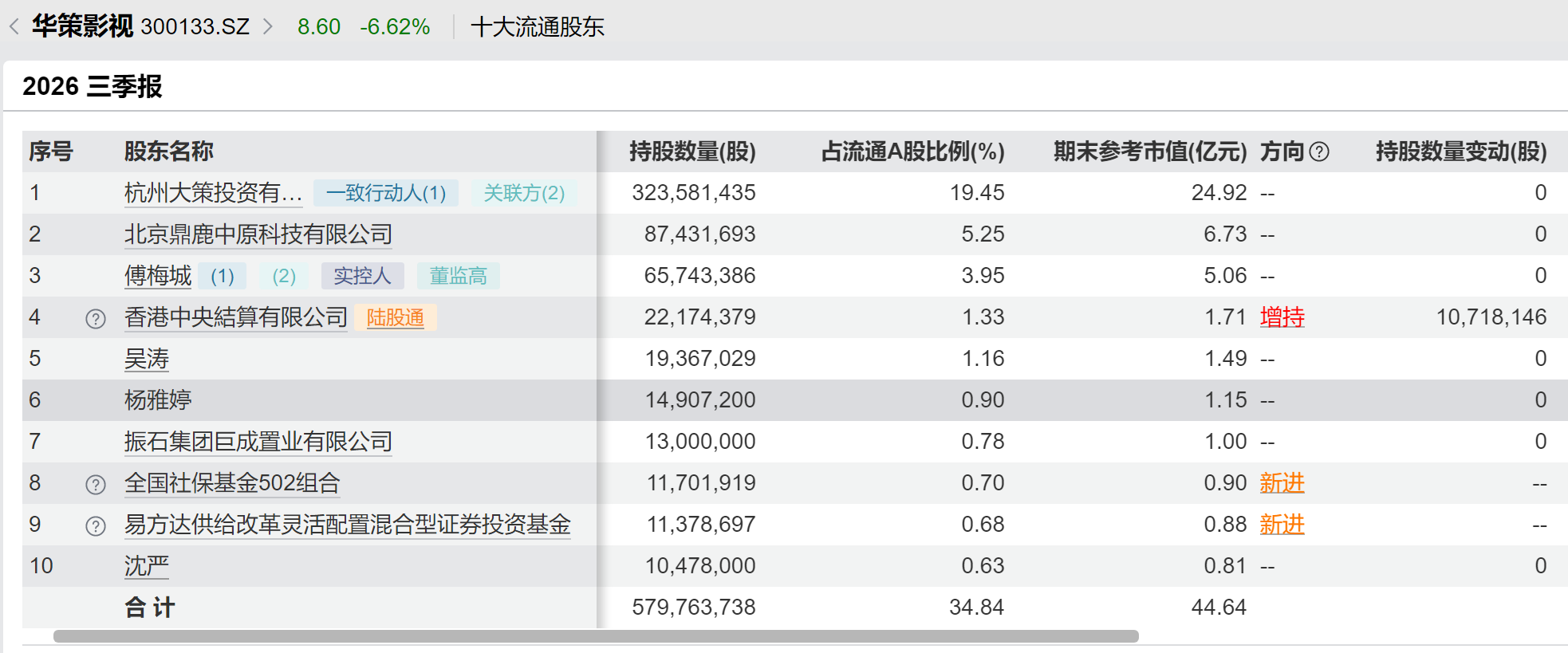Go to previous stock with left chevron
Image resolution: width=1568 pixels, height=653 pixels.
14,27
